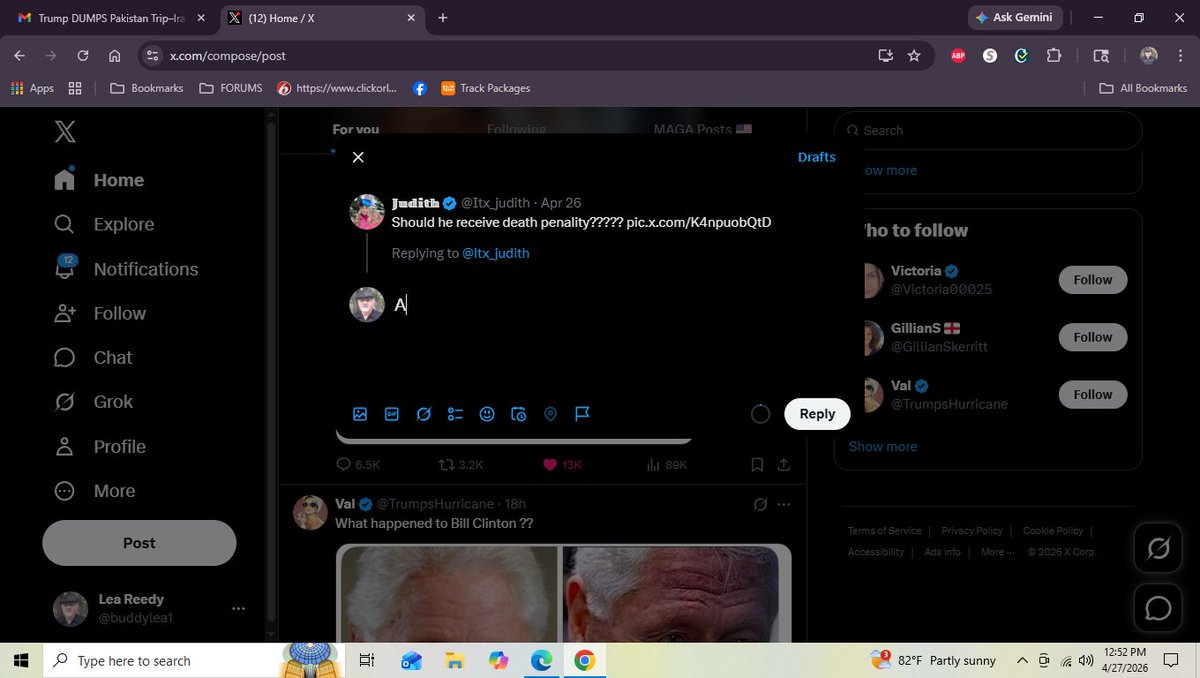The height and width of the screenshot is (678, 1200).
Task: Open Terms of Service link
Action: coord(885,531)
